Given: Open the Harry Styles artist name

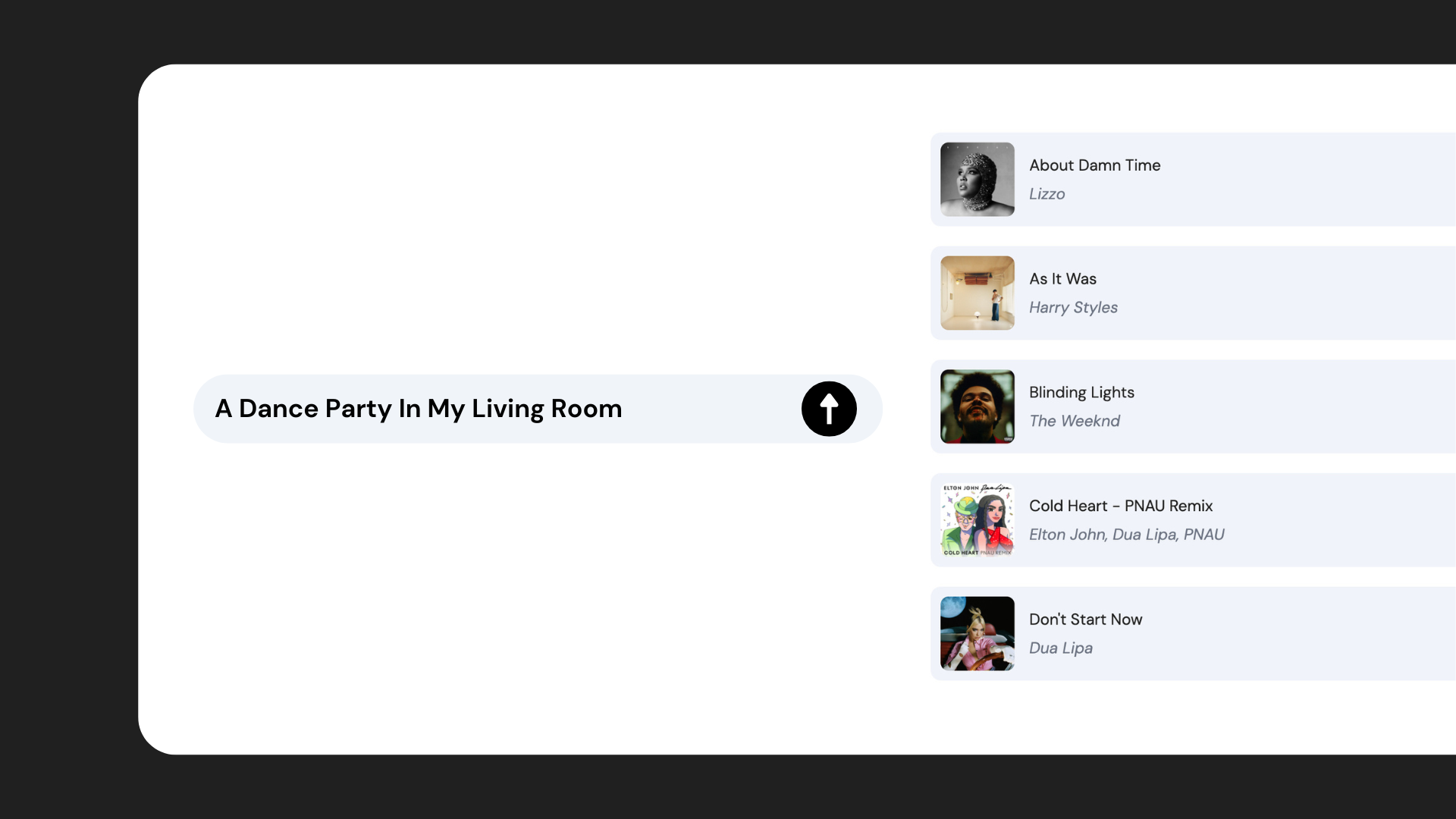Looking at the screenshot, I should [x=1073, y=308].
